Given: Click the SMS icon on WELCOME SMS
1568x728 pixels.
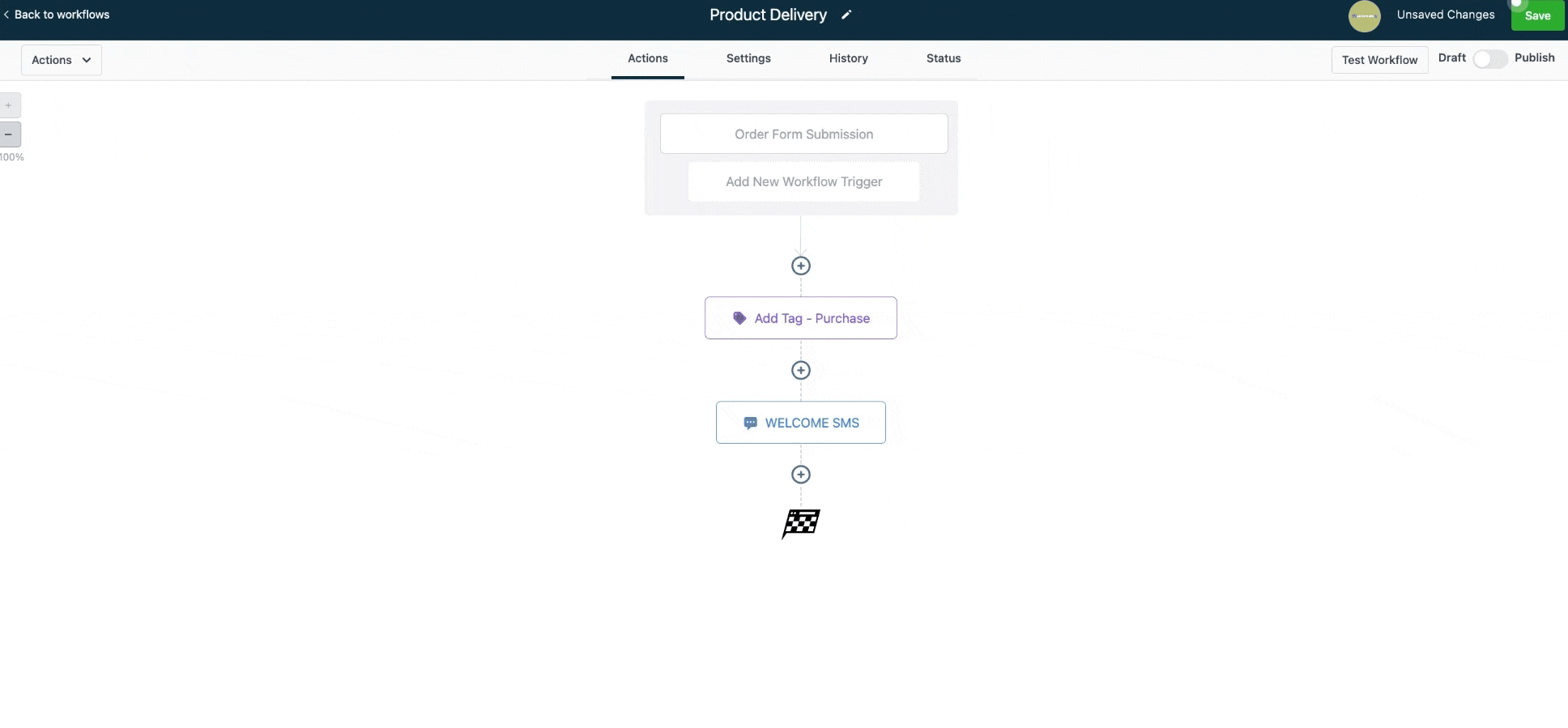Looking at the screenshot, I should tap(749, 422).
